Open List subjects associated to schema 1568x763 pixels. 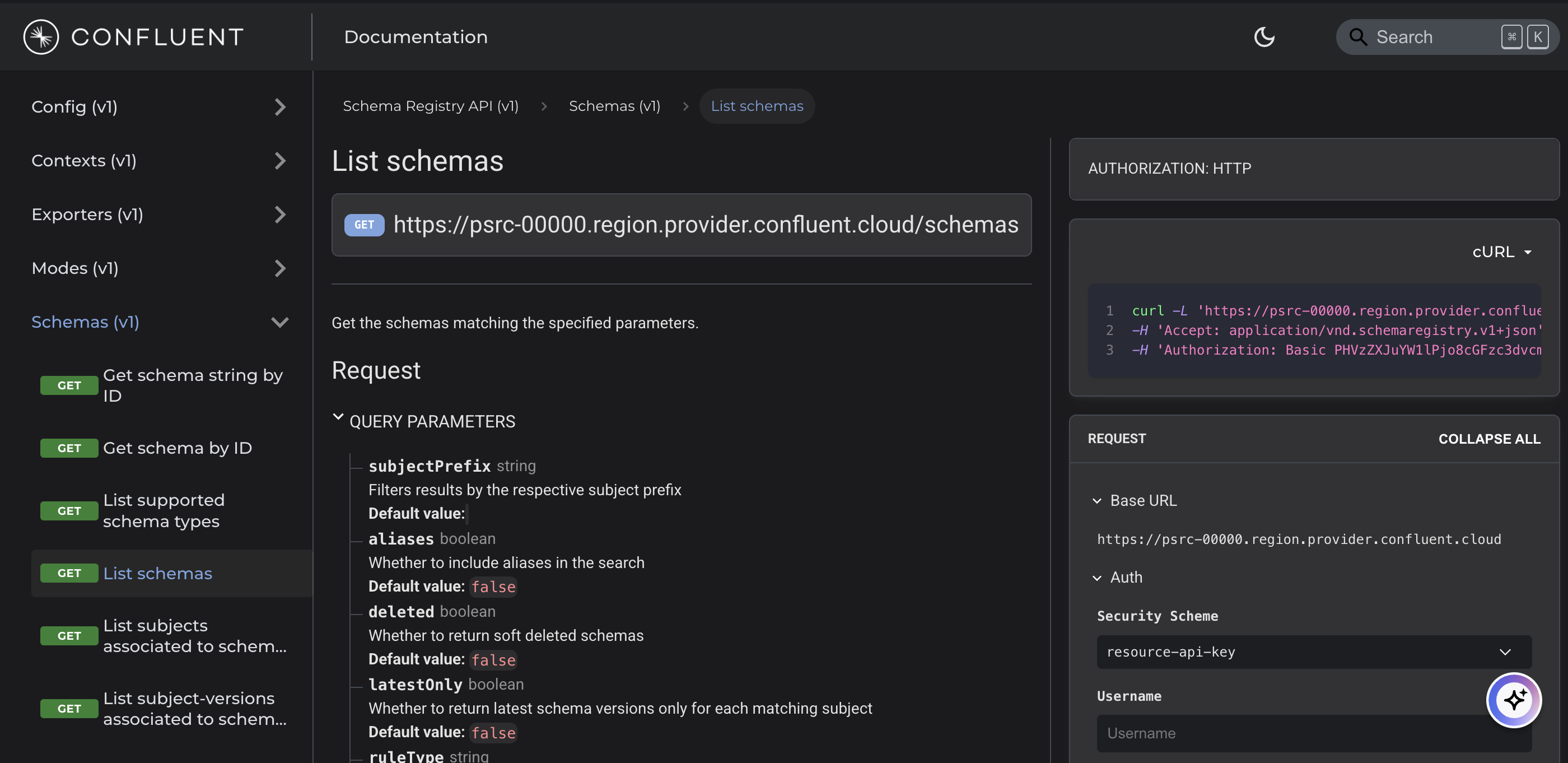click(195, 636)
